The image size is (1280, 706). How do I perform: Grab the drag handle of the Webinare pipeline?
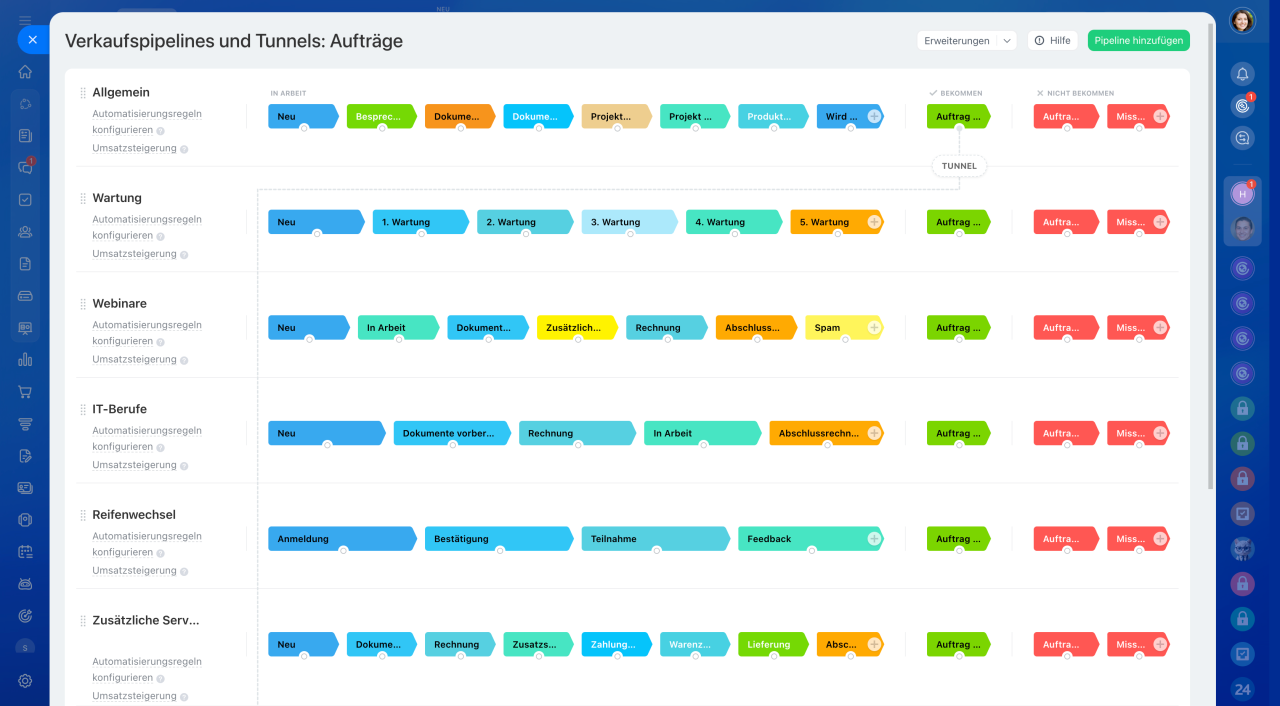point(83,304)
